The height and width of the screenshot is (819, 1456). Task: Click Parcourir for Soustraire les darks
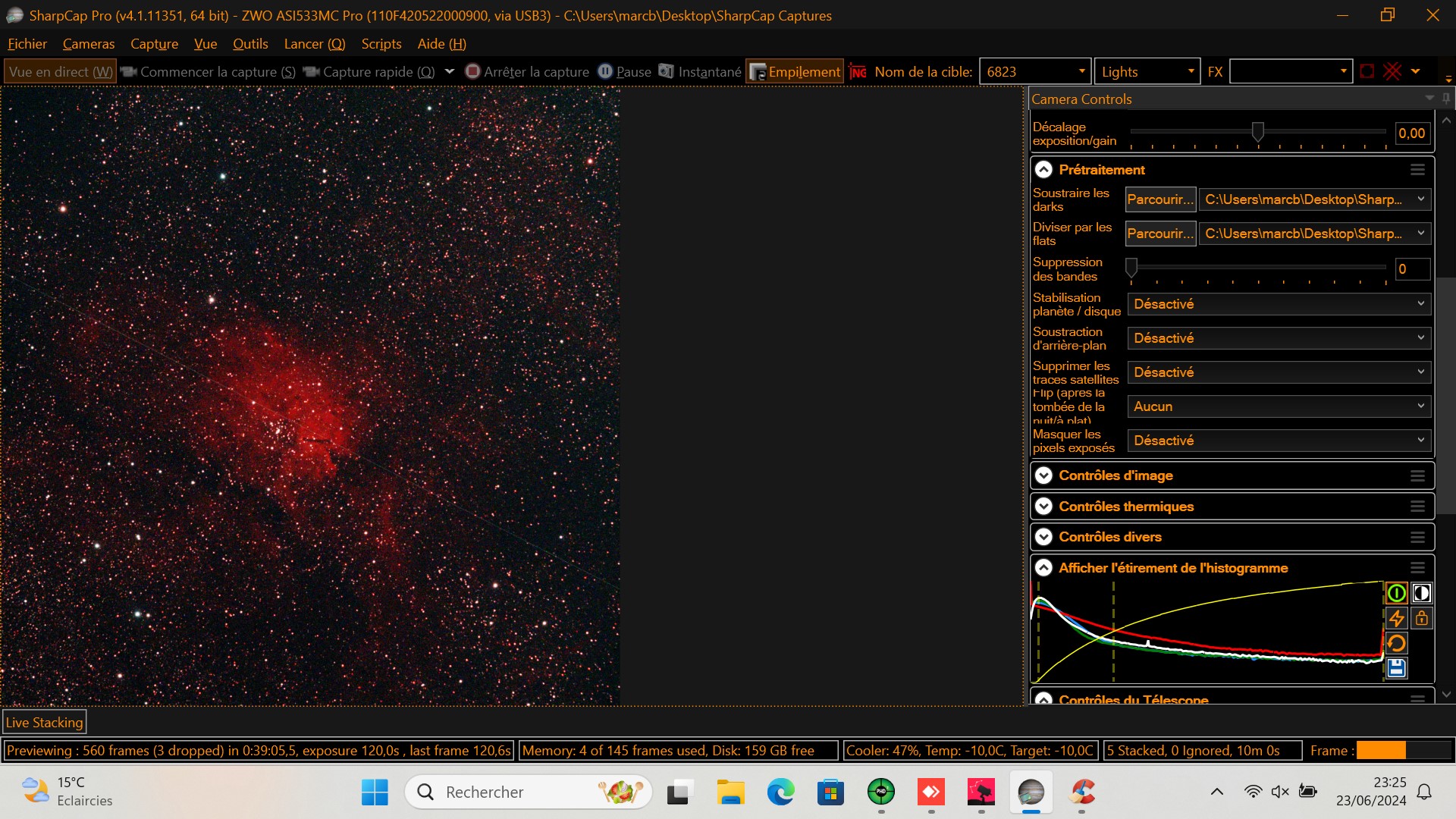pyautogui.click(x=1160, y=199)
